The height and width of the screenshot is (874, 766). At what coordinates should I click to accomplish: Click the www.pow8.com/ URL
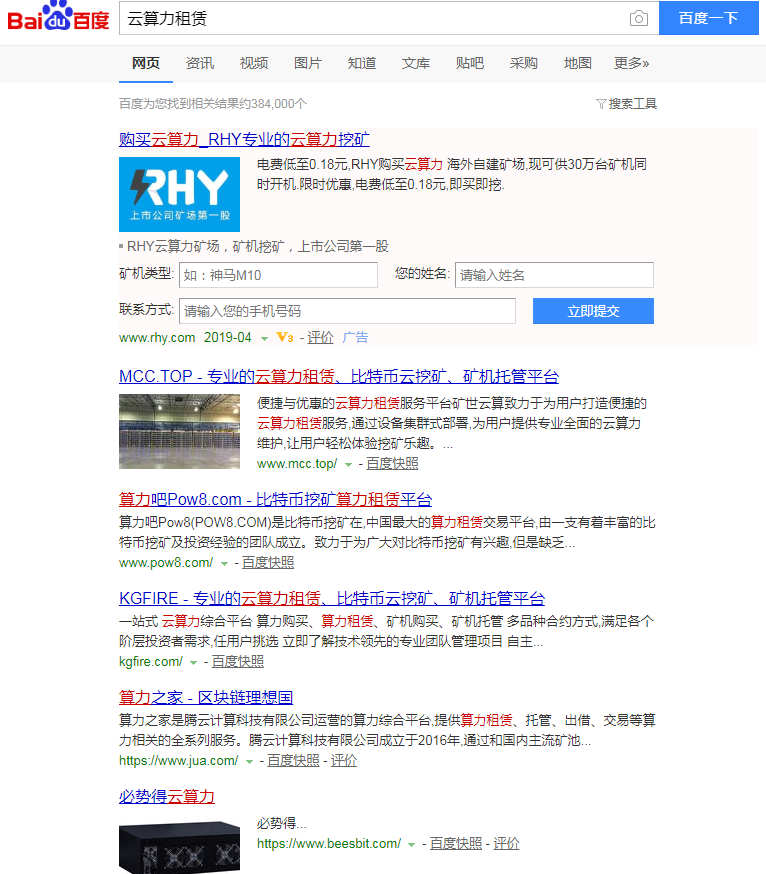click(166, 562)
